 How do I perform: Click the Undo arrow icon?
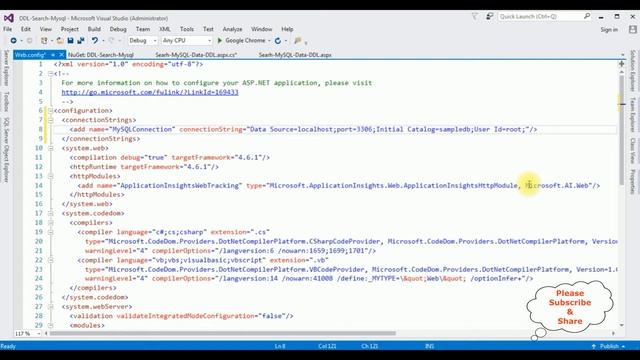(x=95, y=40)
